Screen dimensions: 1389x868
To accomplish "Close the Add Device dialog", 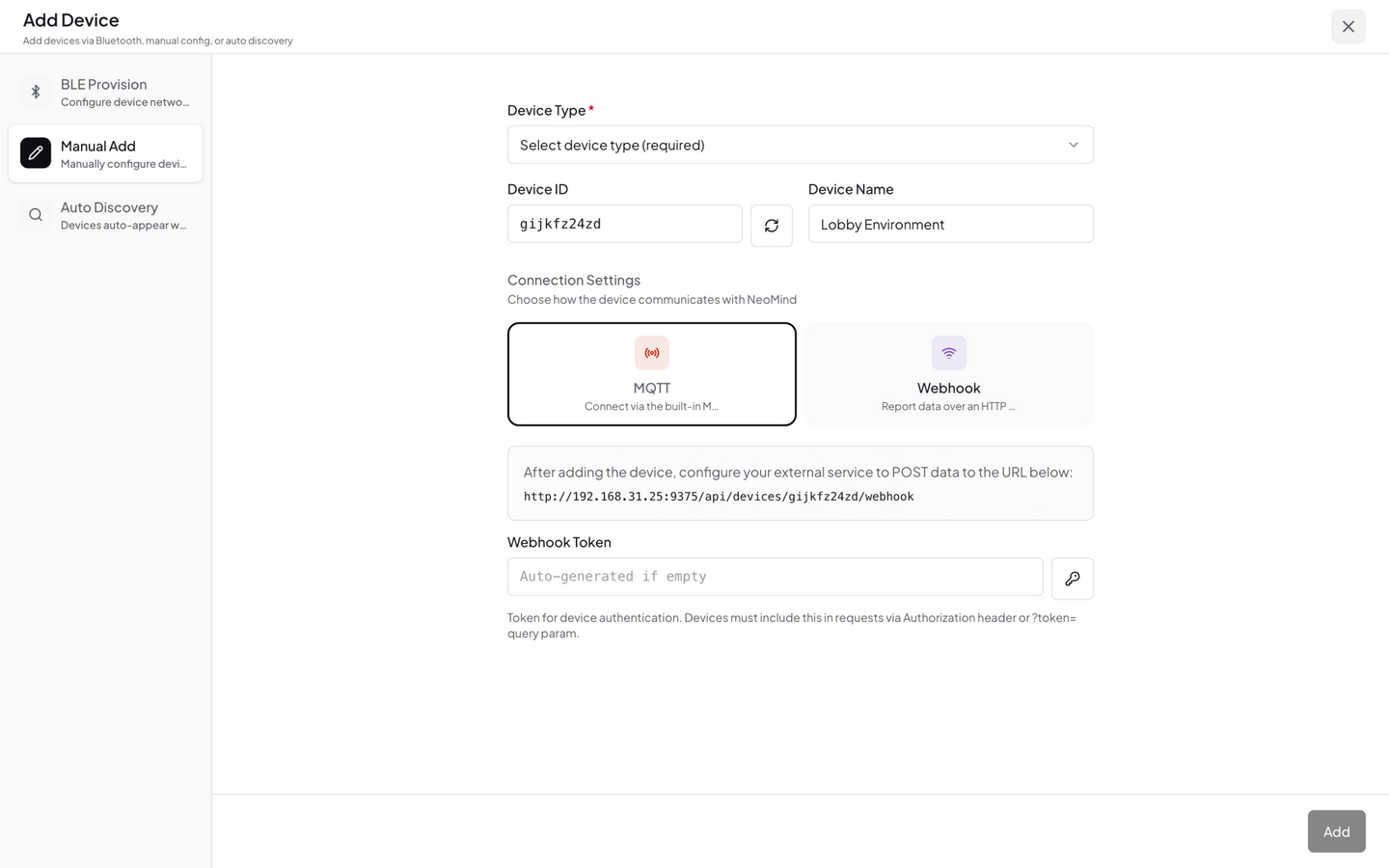I will coord(1348,26).
